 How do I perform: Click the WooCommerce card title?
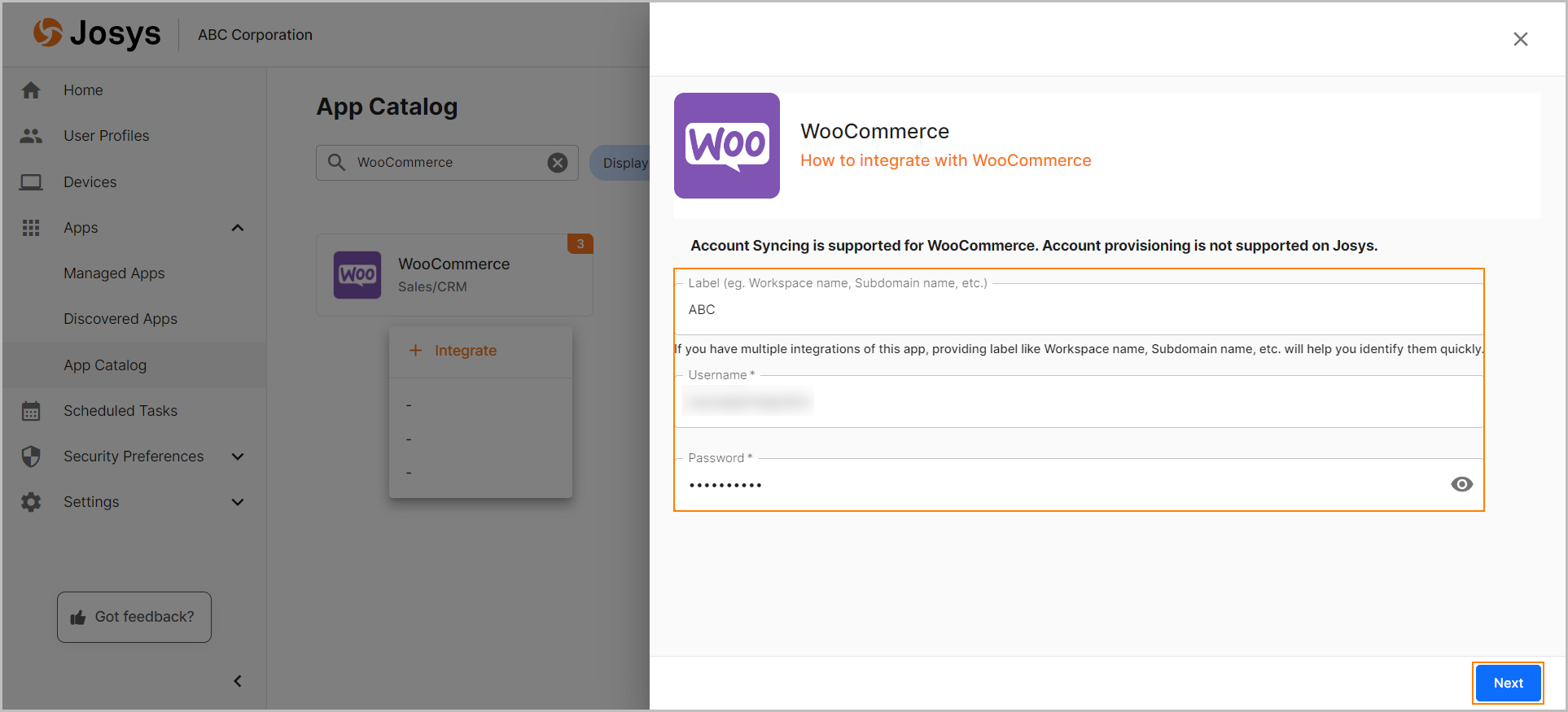click(454, 264)
